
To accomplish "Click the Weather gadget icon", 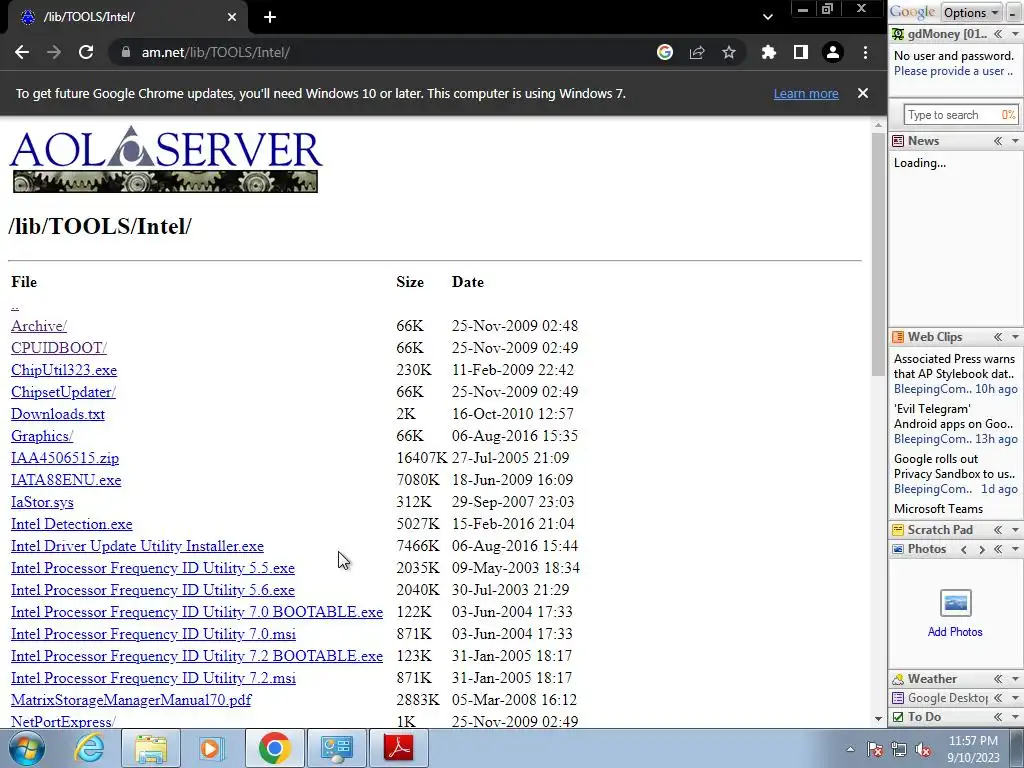I will pos(898,679).
